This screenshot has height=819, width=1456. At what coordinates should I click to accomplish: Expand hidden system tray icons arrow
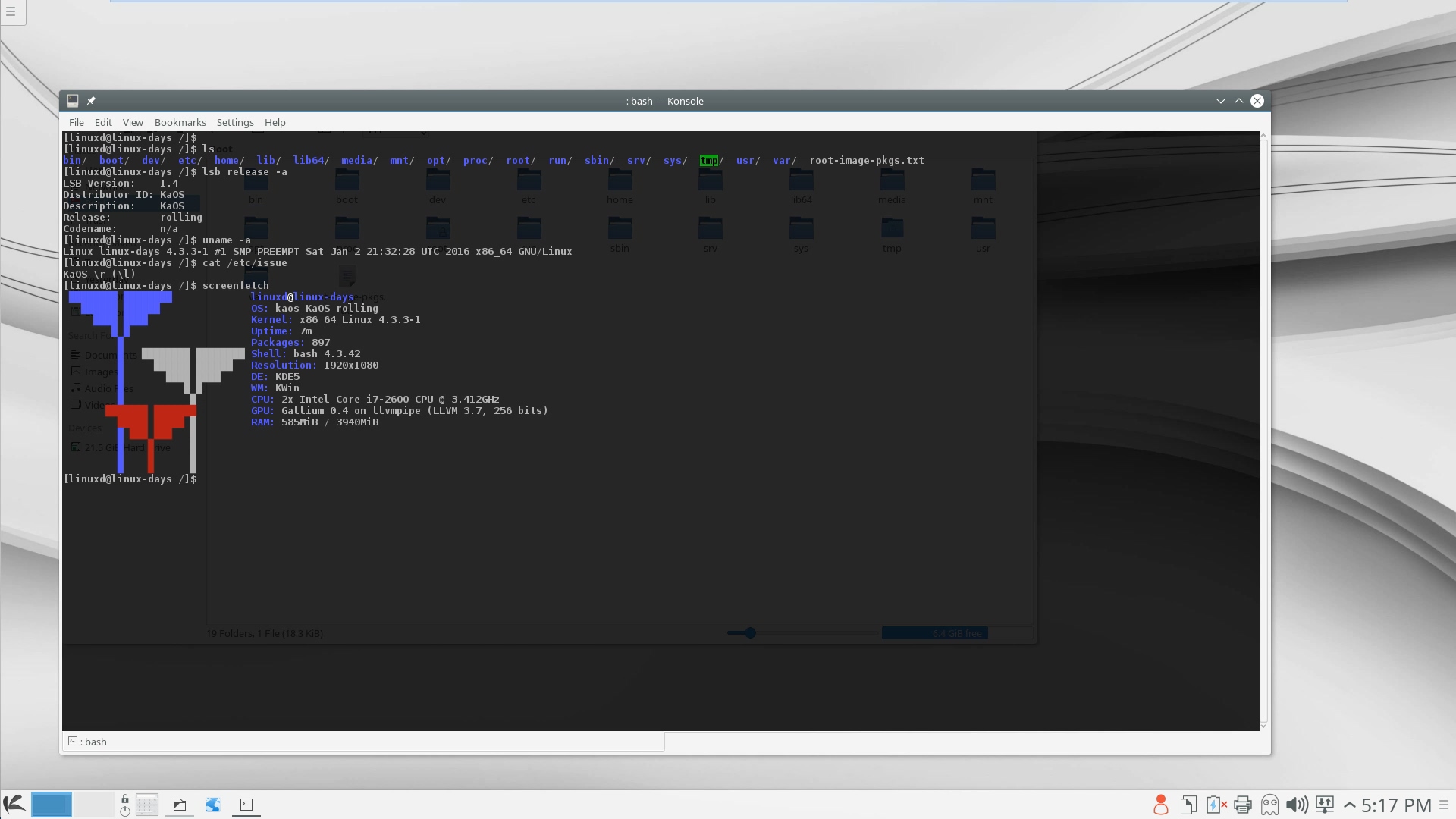(x=1350, y=805)
